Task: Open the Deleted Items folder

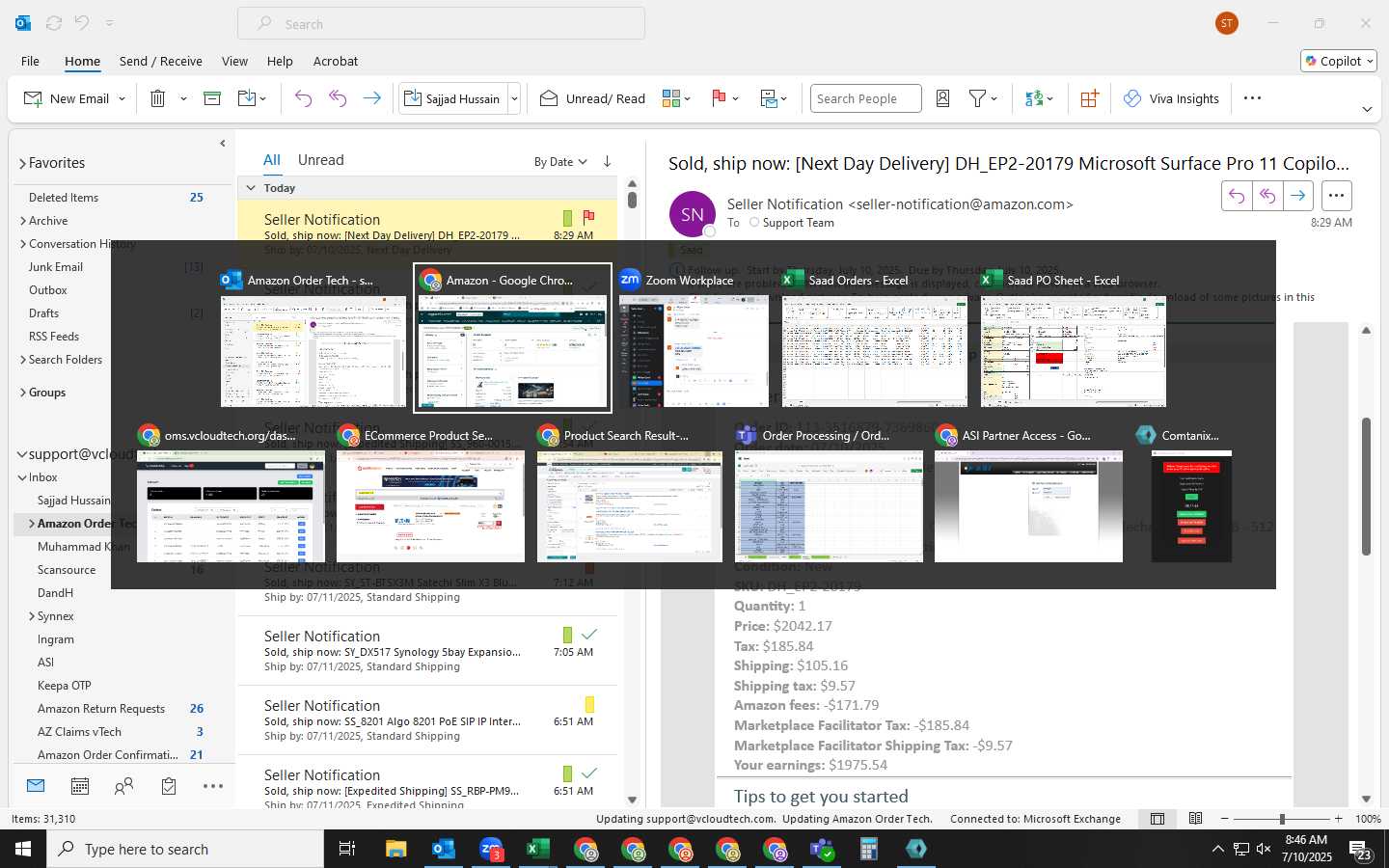Action: (64, 198)
